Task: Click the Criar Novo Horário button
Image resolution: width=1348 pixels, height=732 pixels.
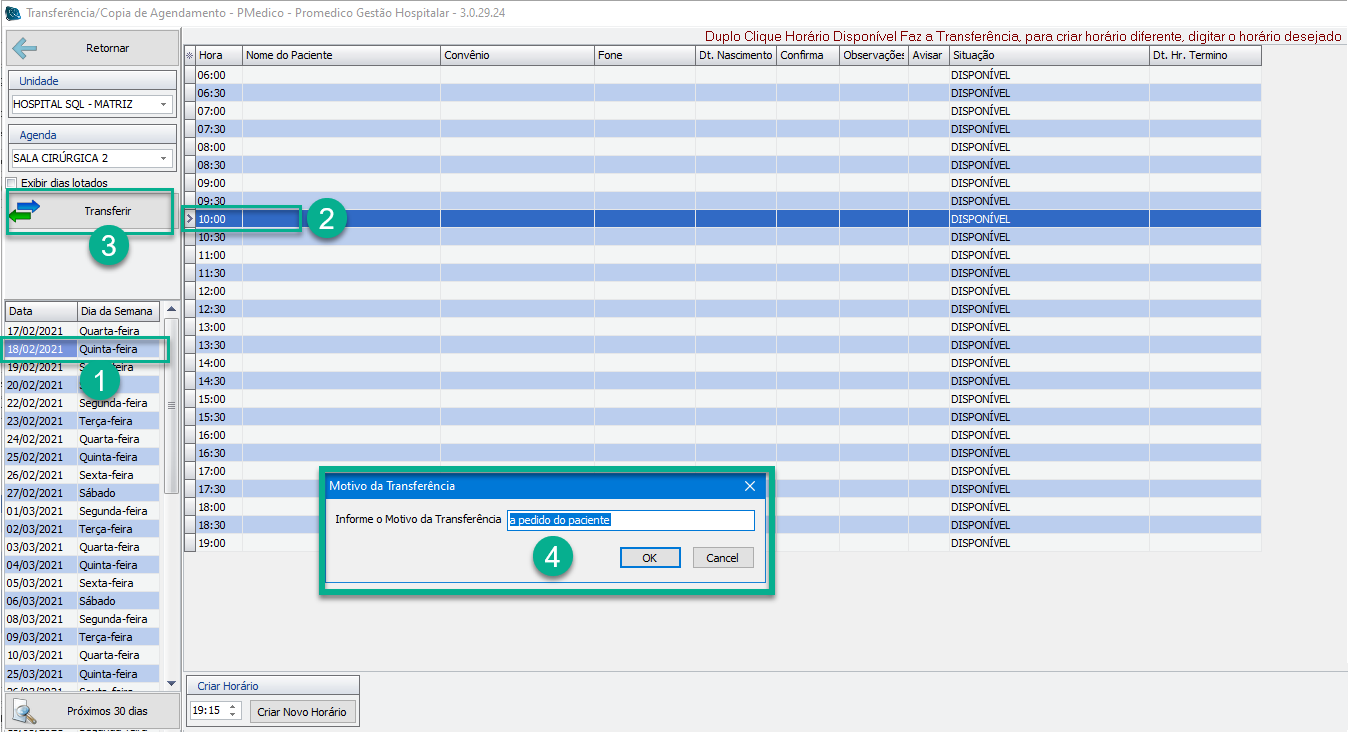Action: click(x=302, y=712)
